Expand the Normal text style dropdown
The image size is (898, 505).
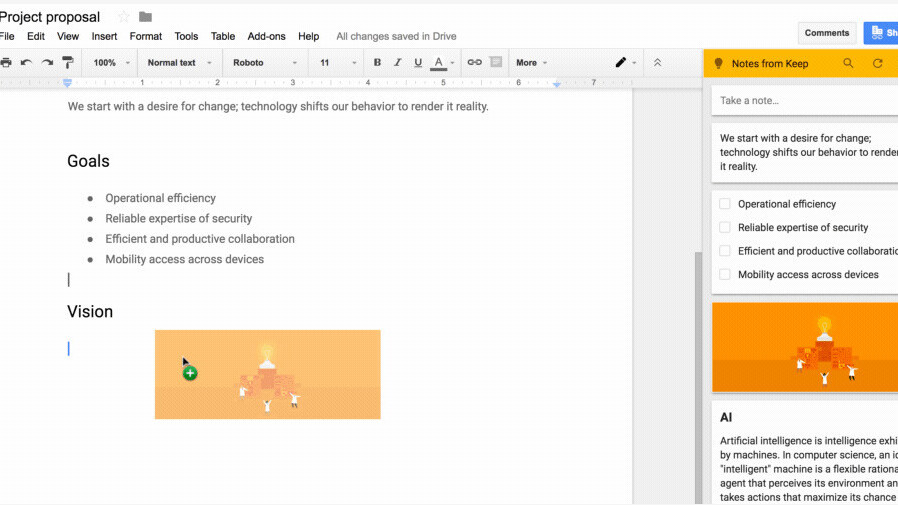[180, 62]
